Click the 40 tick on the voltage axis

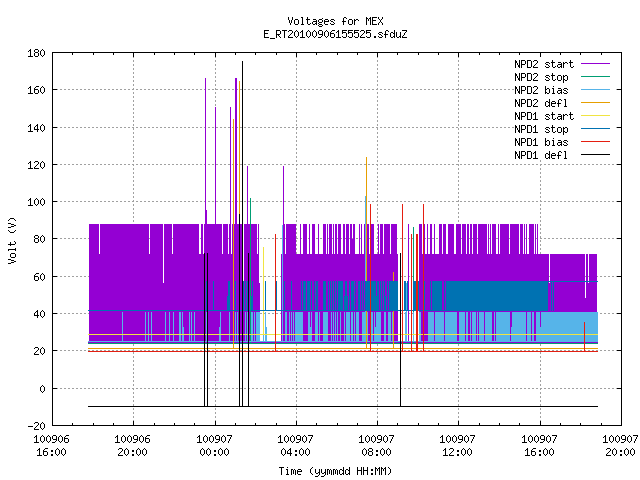point(39,314)
